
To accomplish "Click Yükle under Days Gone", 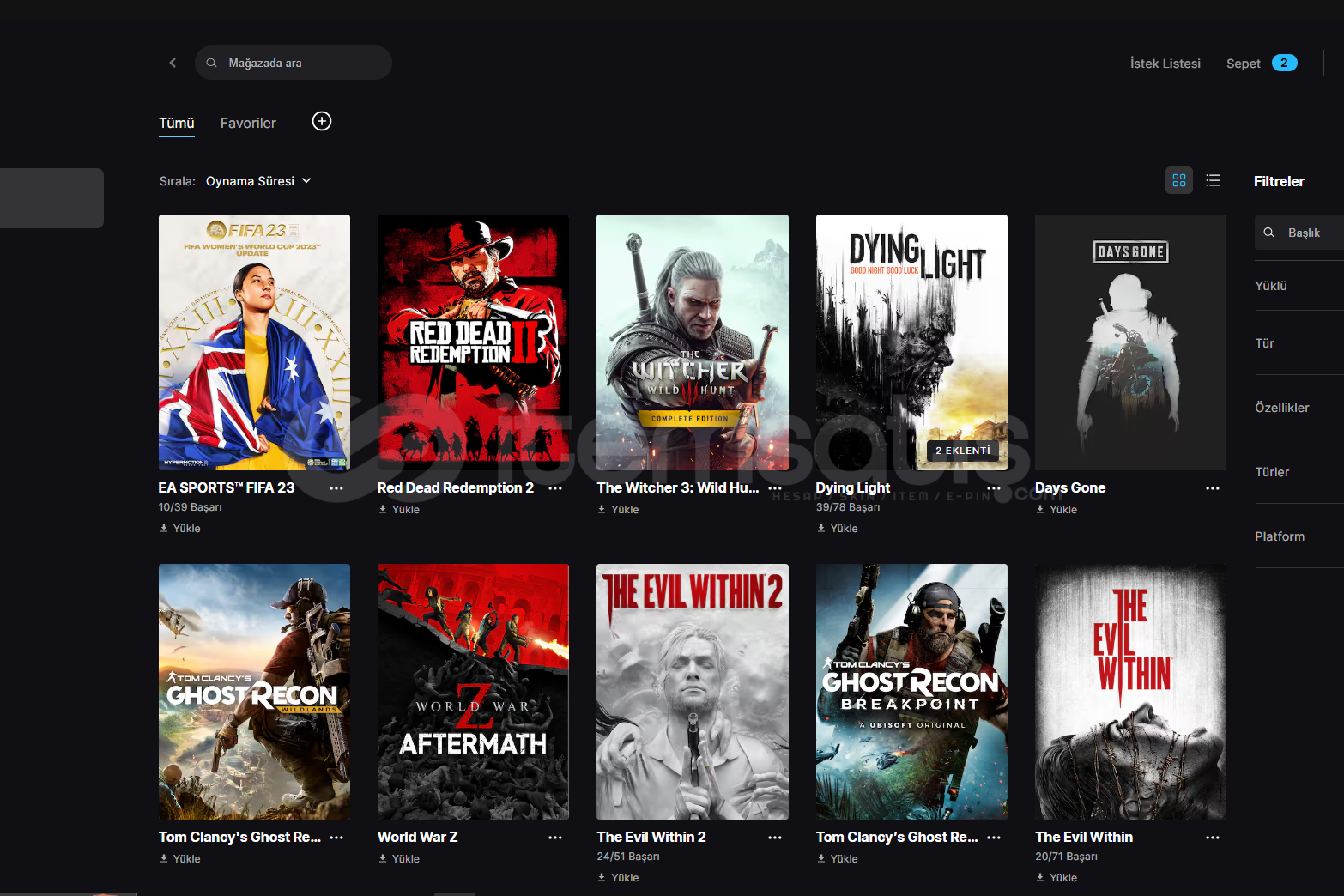I will click(x=1056, y=510).
